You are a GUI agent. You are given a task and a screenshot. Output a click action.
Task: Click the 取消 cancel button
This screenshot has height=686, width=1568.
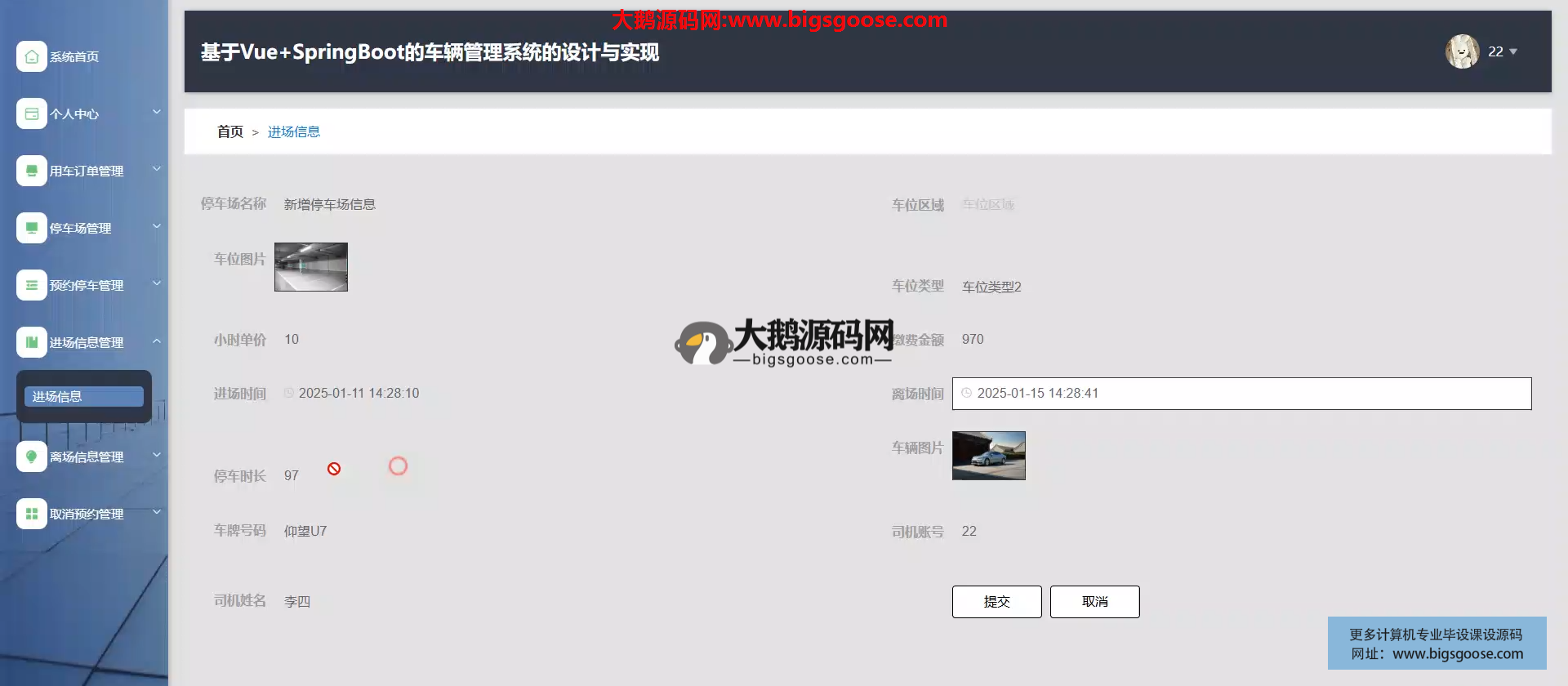click(x=1094, y=602)
